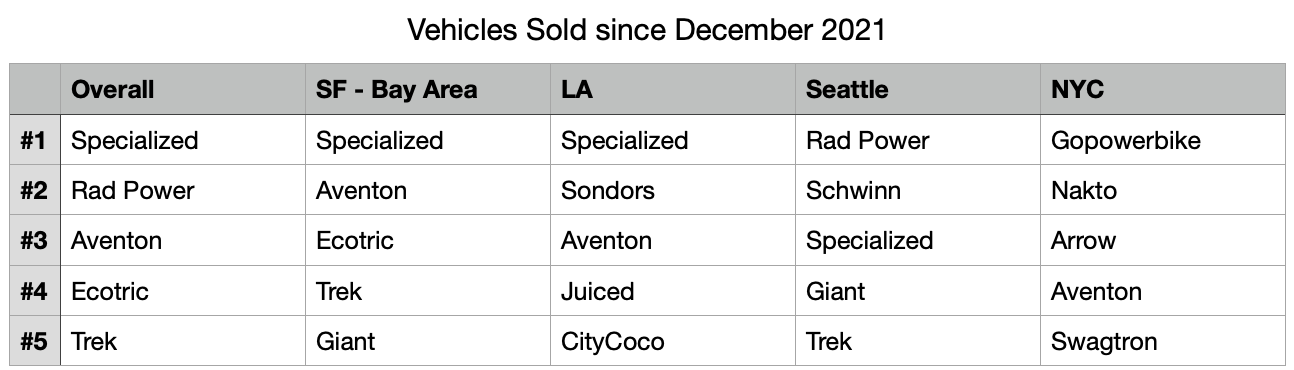
Task: Select row header #1
Action: pos(35,140)
